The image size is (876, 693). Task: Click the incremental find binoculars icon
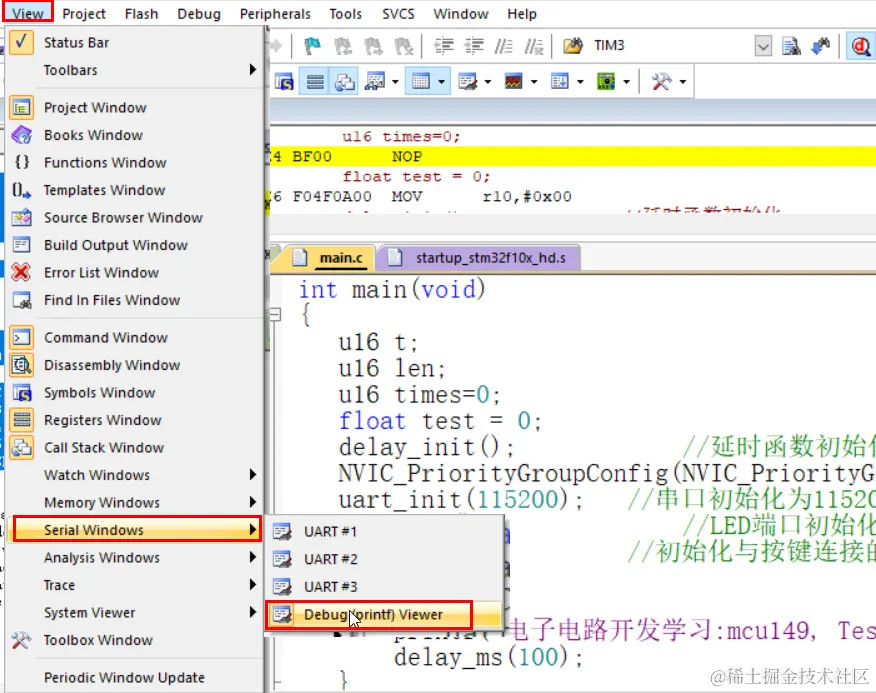(821, 46)
